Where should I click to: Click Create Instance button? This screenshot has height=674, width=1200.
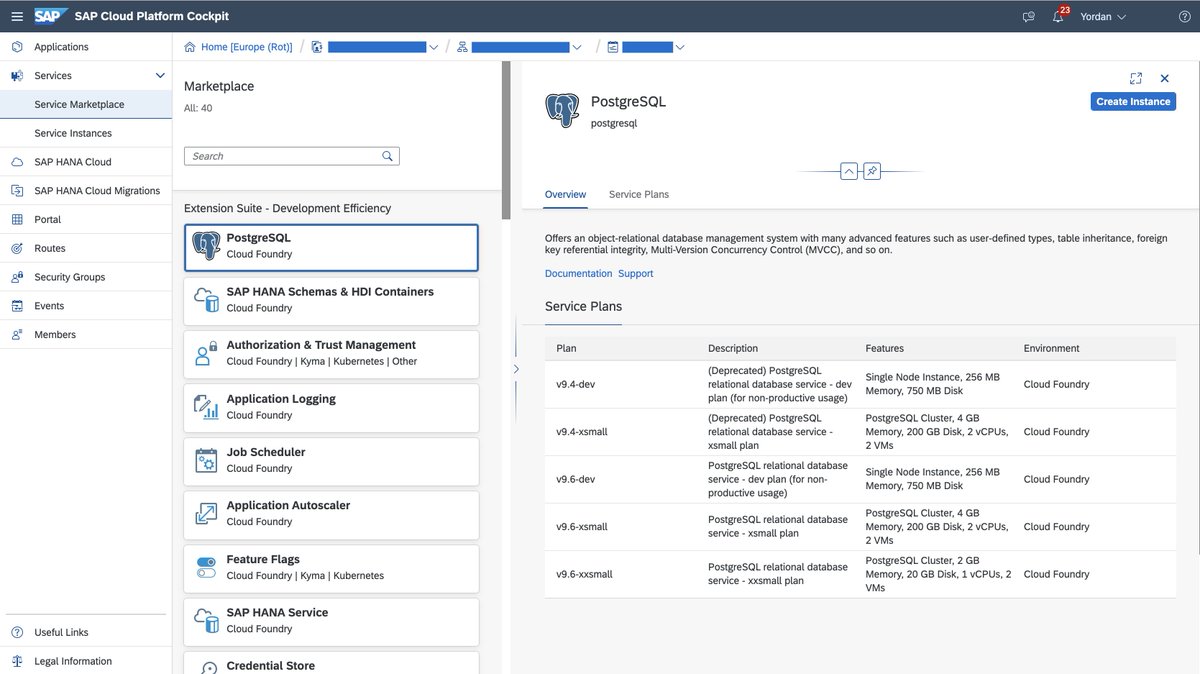(1133, 101)
